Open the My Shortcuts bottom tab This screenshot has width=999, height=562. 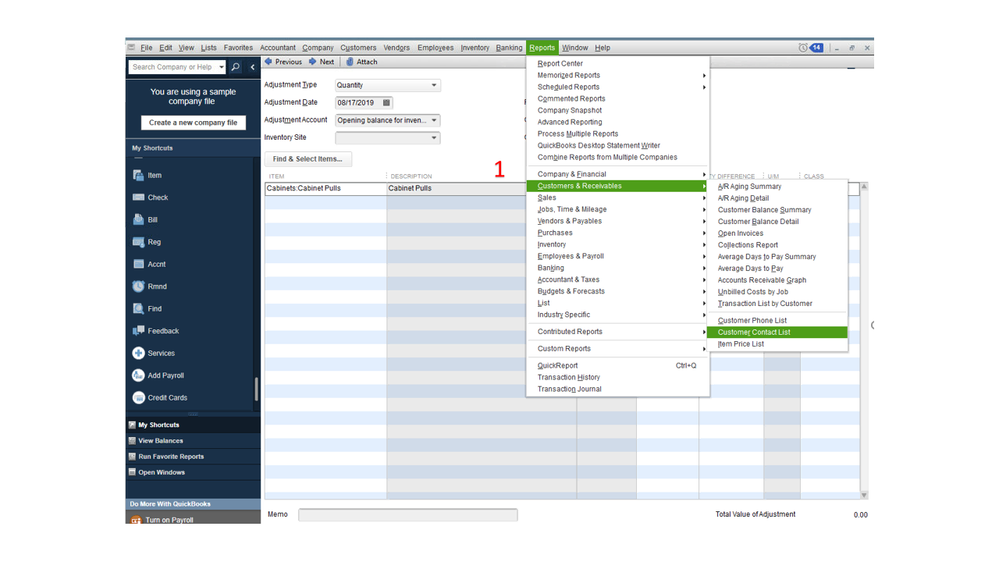click(193, 425)
